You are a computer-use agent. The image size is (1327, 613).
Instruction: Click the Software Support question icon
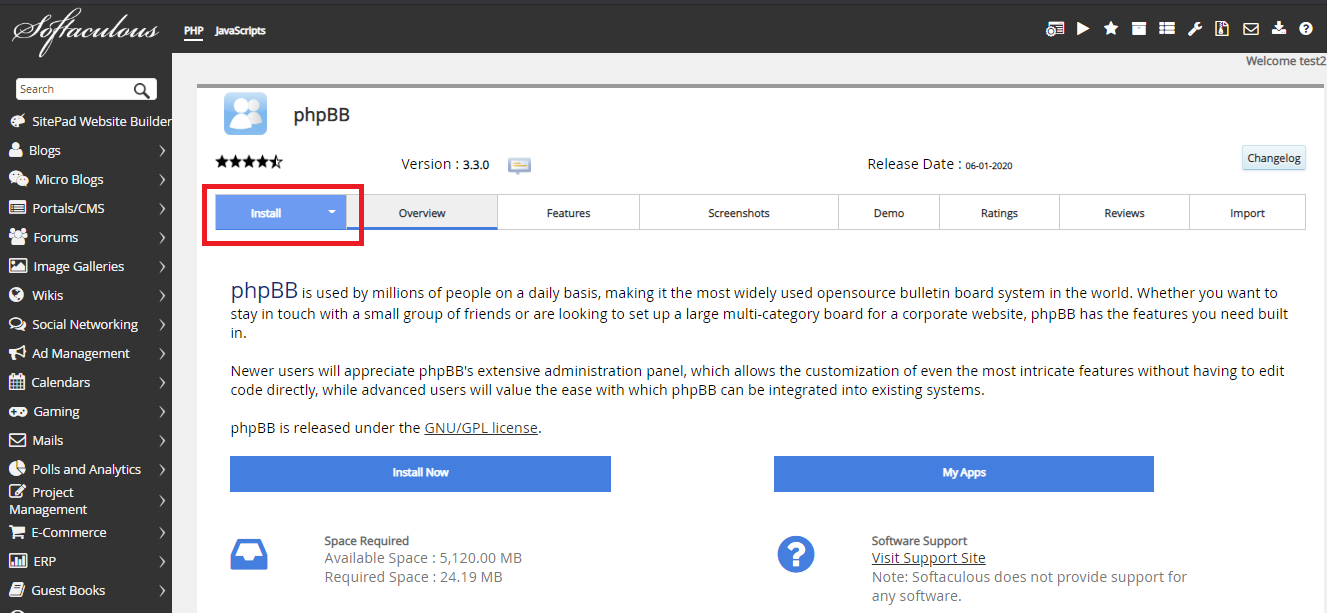[796, 554]
